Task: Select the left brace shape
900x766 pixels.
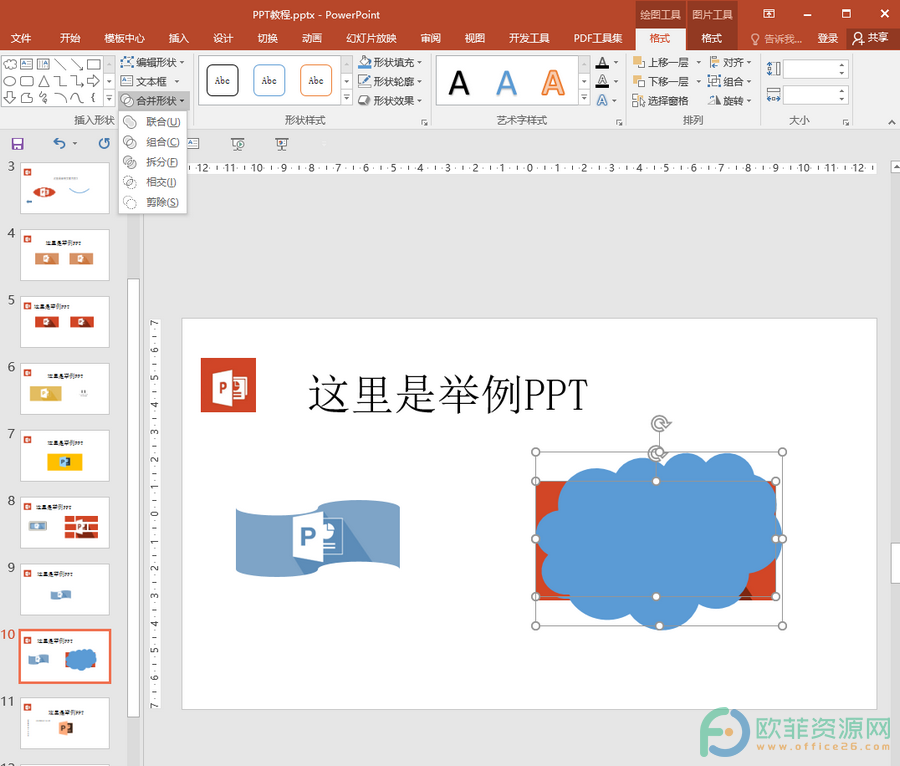Action: click(x=94, y=98)
